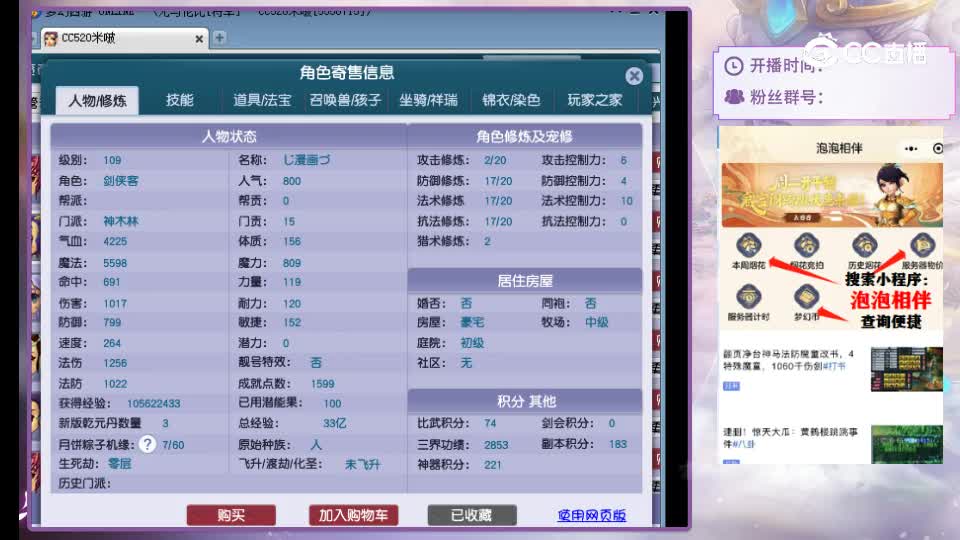Close the CC520米啵 browser tab
960x540 pixels.
[199, 39]
